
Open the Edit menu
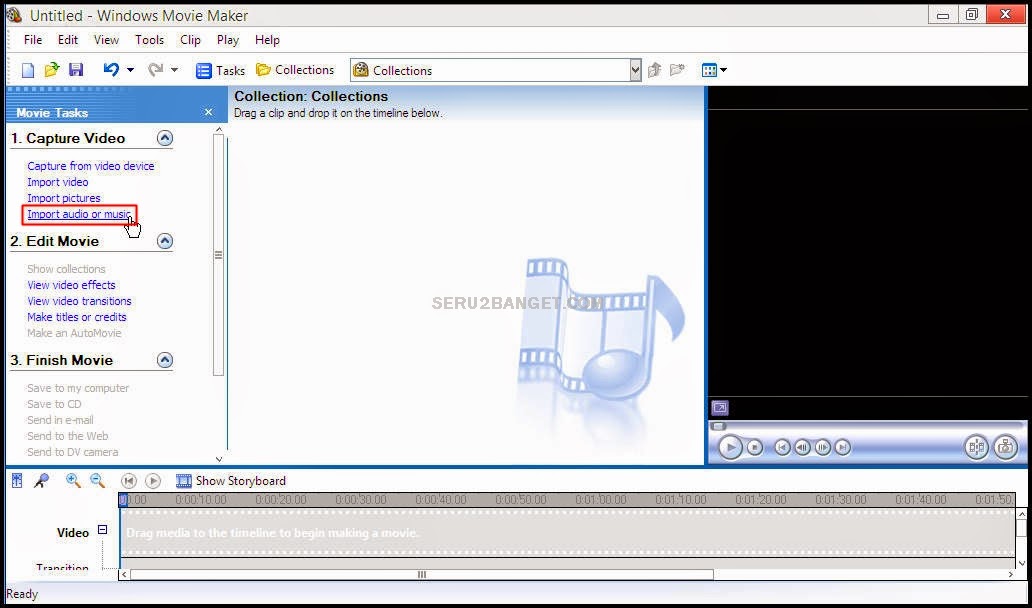click(68, 40)
